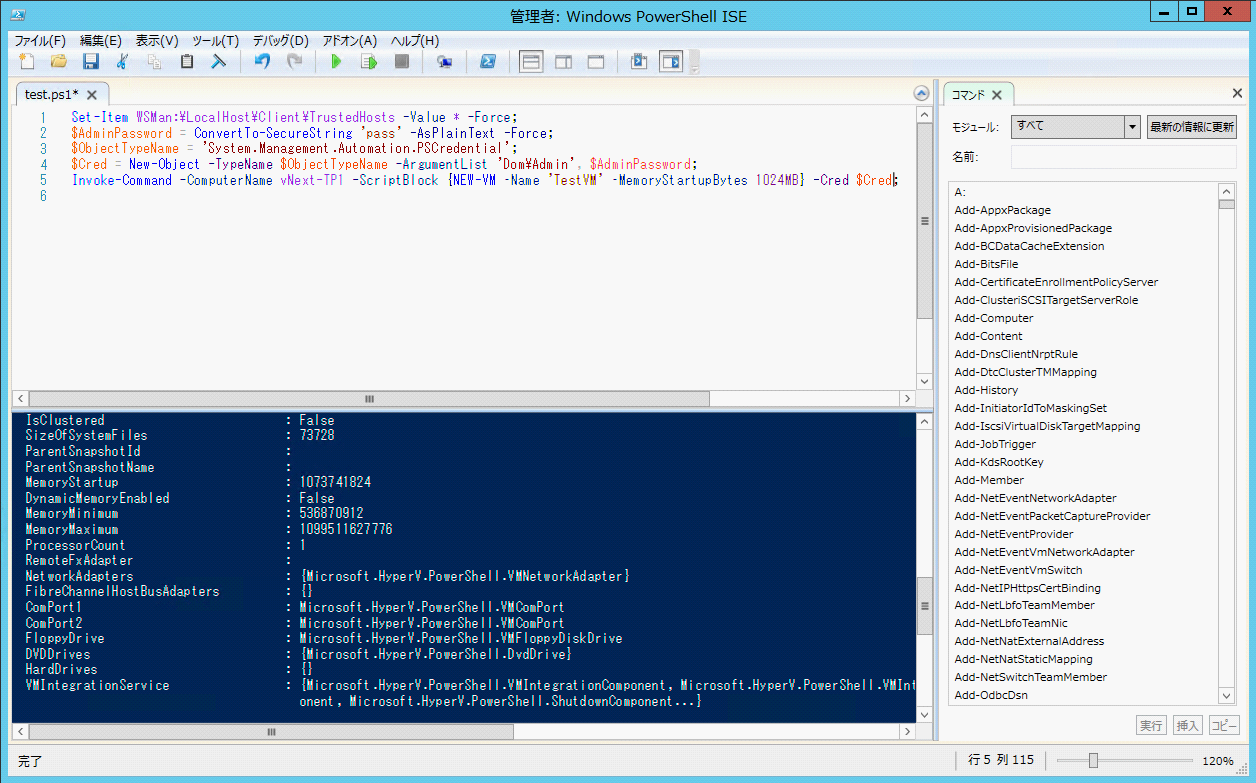Click console pane vertical scrollbar thumb
The image size is (1256, 783).
click(925, 604)
